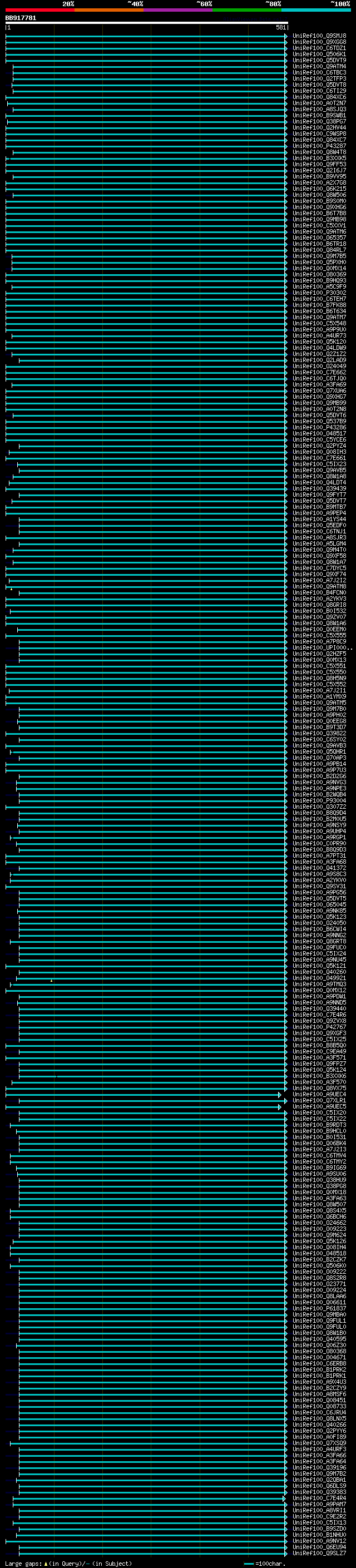
Task: Select hit label UniRef100_C5X551
Action: coord(319,666)
